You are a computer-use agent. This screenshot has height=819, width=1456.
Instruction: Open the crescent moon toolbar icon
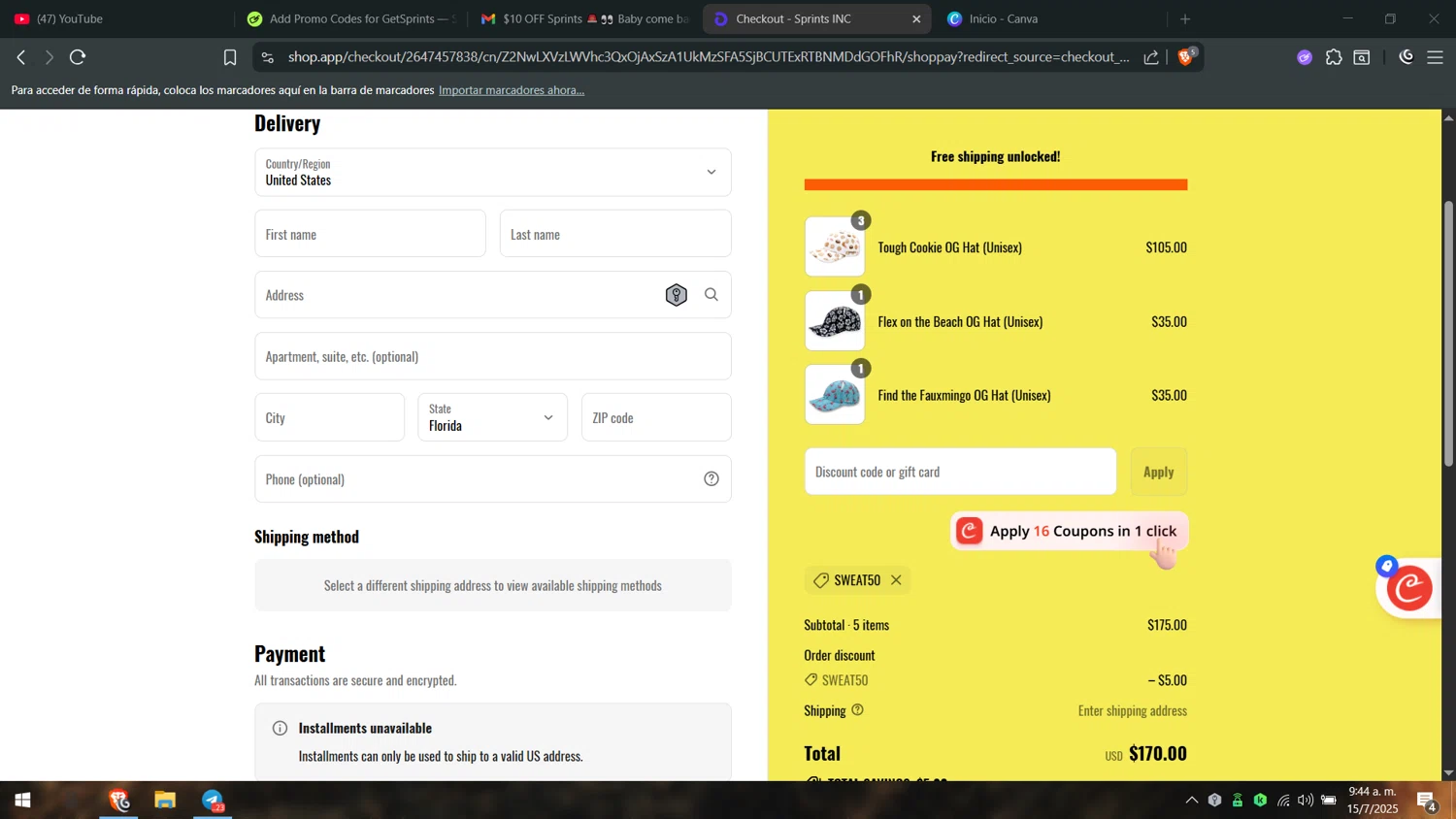click(1406, 57)
